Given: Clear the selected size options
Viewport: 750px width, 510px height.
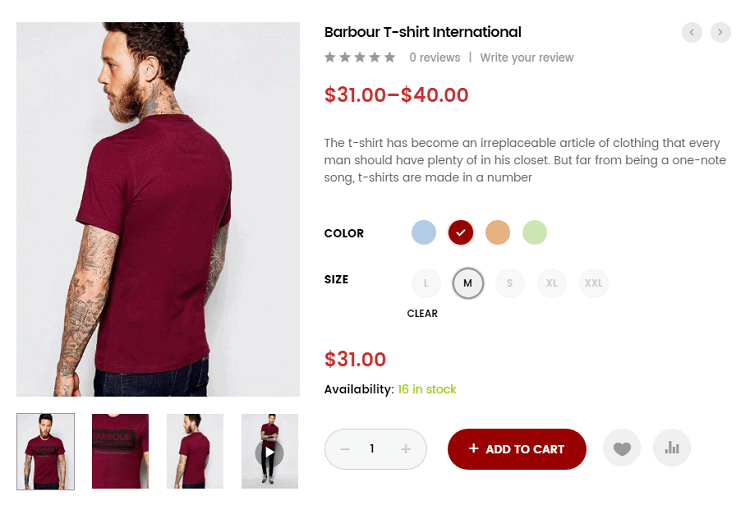Looking at the screenshot, I should 422,313.
